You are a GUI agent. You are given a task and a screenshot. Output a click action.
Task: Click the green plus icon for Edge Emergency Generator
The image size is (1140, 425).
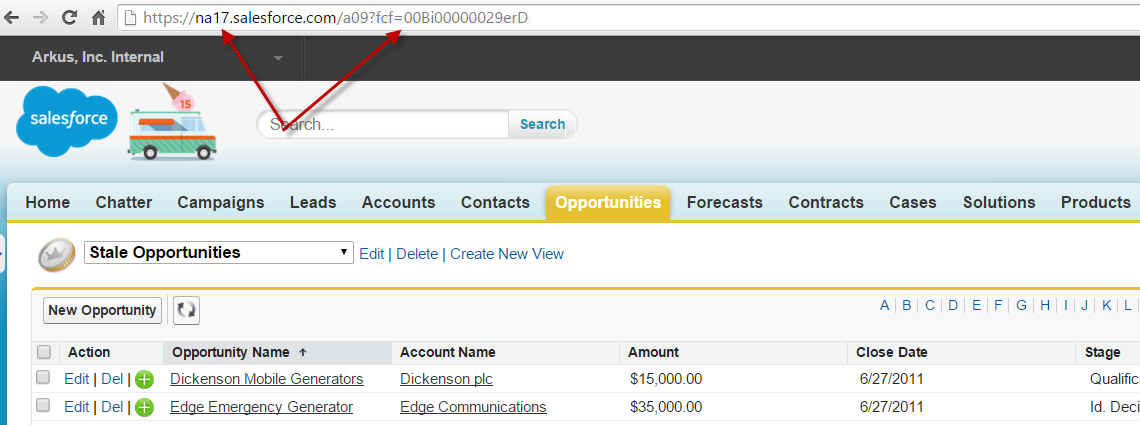[145, 407]
